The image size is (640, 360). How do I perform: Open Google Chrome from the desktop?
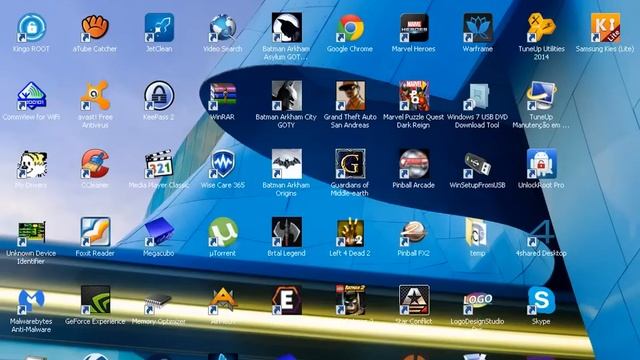[350, 28]
